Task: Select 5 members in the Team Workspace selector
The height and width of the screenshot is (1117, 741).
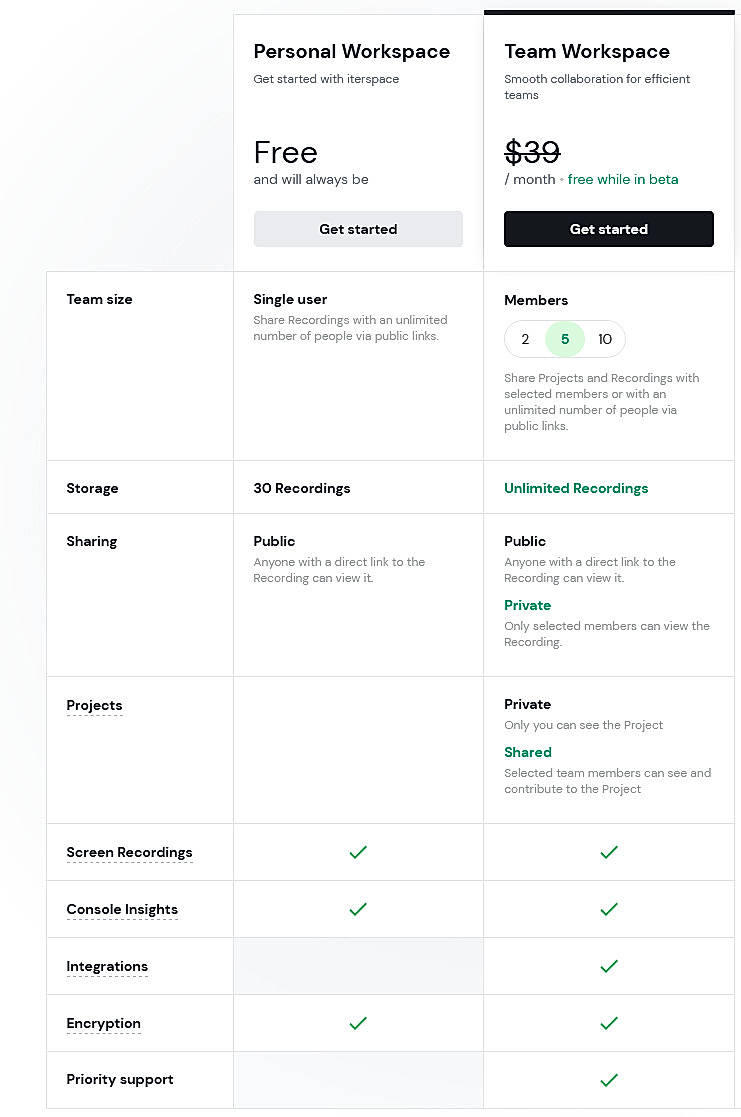Action: [565, 339]
